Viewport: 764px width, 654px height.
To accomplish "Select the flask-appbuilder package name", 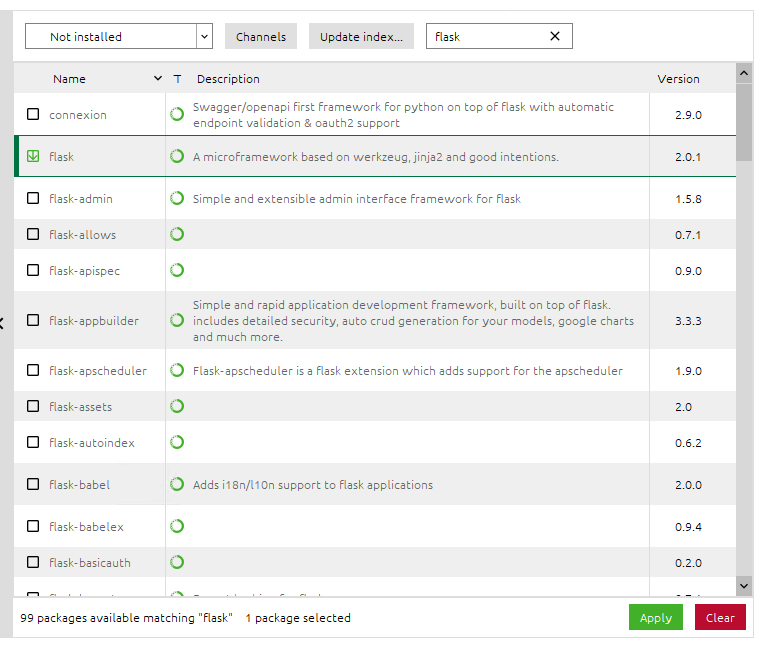I will click(x=94, y=321).
